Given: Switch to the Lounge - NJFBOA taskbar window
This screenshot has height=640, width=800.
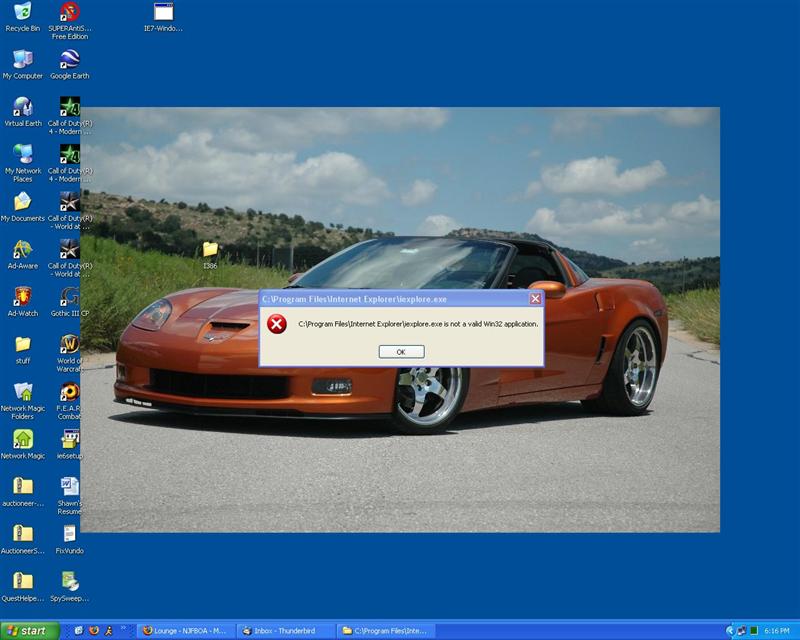Looking at the screenshot, I should [x=185, y=631].
